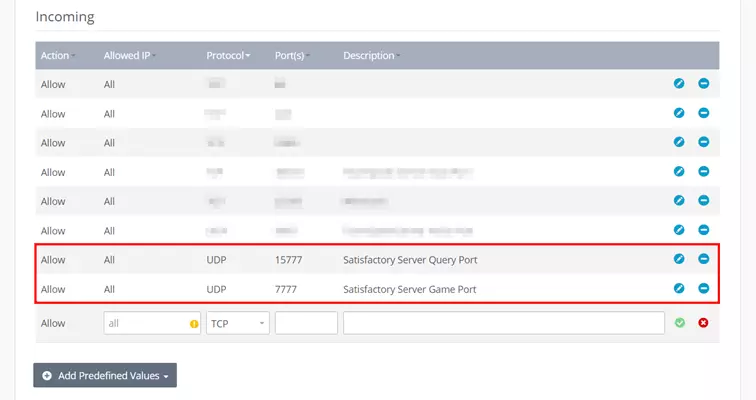Remove the Satisfactory Server Game Port rule
Image resolution: width=756 pixels, height=400 pixels.
[x=703, y=288]
